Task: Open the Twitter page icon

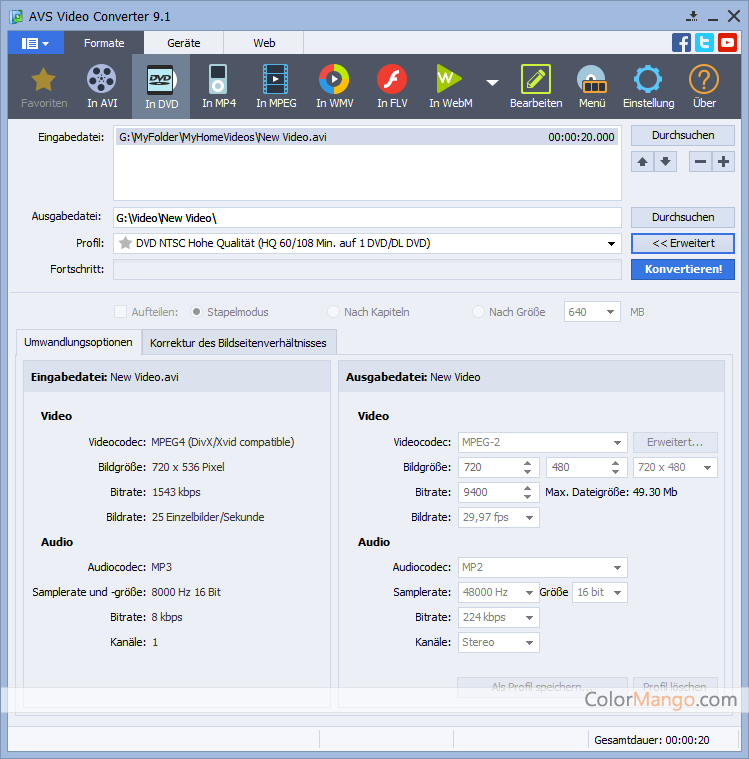Action: pyautogui.click(x=704, y=43)
